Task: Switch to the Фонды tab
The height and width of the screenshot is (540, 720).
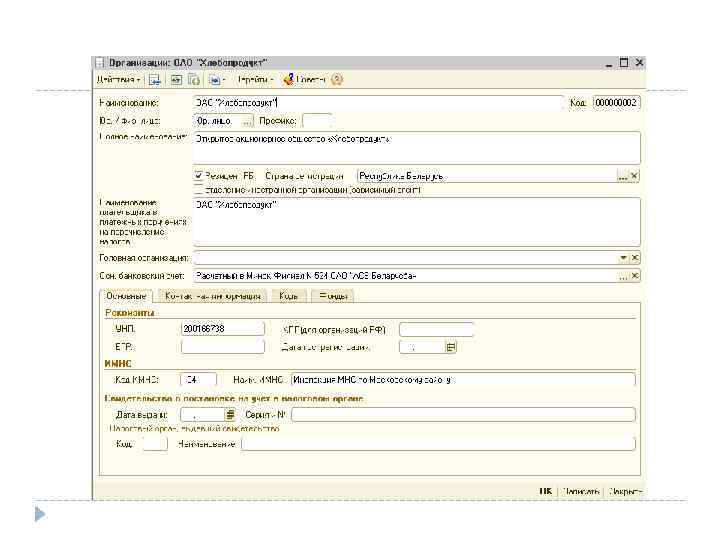Action: [x=333, y=296]
